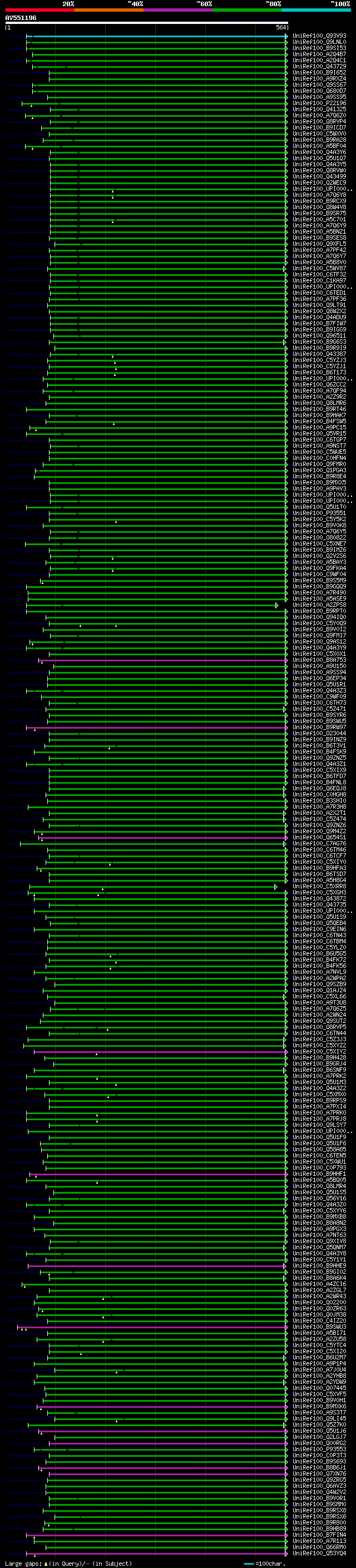Select UniRef100_B9HHE9 label
356x1568 pixels.
pos(319,1265)
